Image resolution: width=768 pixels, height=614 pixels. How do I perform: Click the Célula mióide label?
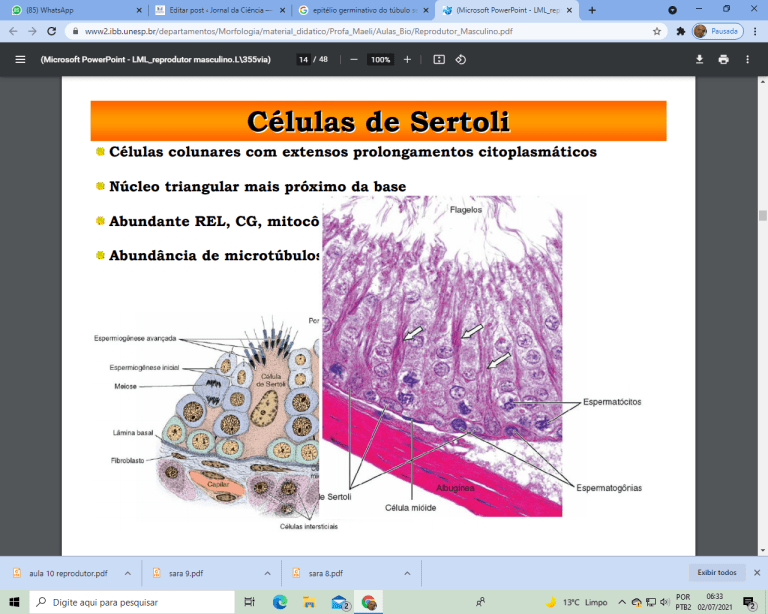click(x=410, y=508)
